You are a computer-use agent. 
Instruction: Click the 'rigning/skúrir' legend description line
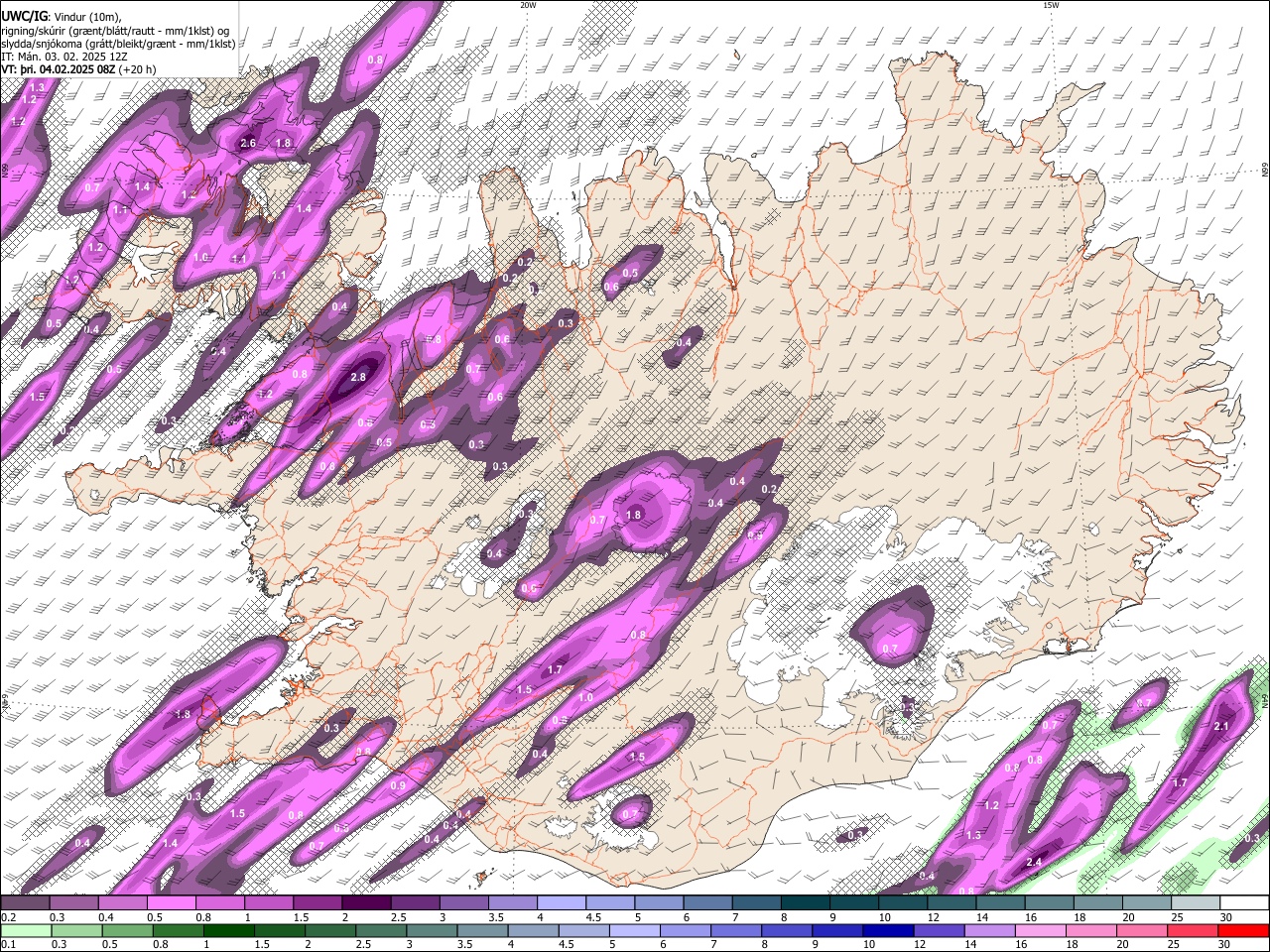115,30
